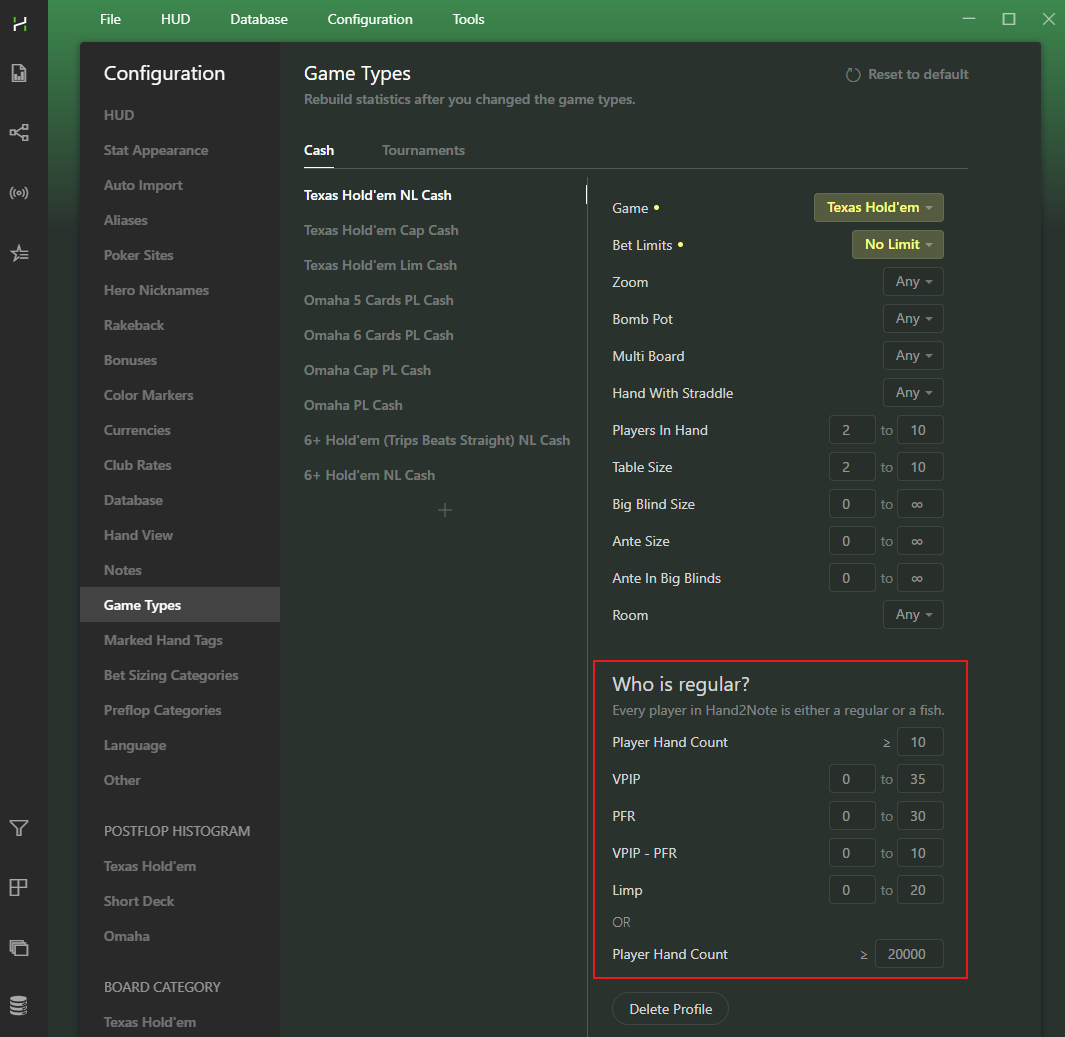Open the Zoom Any dropdown
1065x1037 pixels.
coord(913,281)
